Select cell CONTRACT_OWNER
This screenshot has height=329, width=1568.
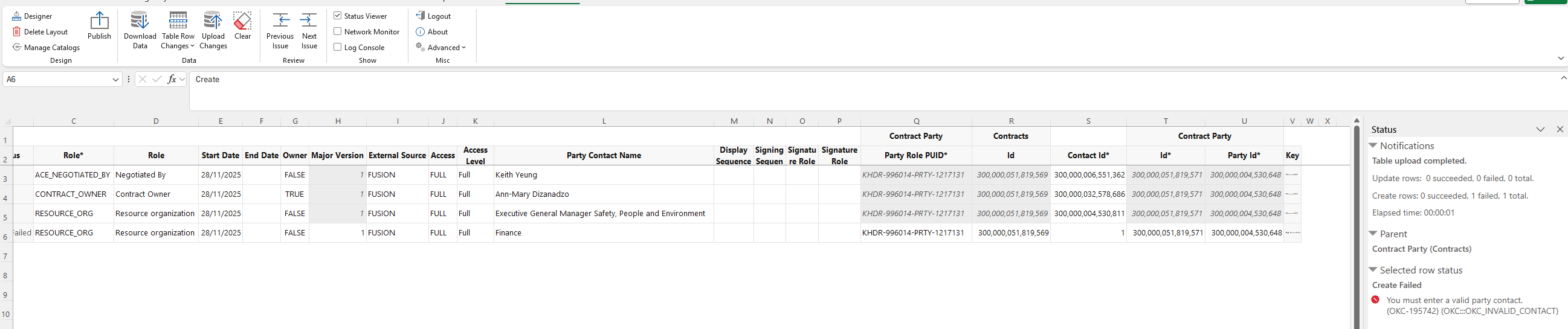pyautogui.click(x=74, y=194)
